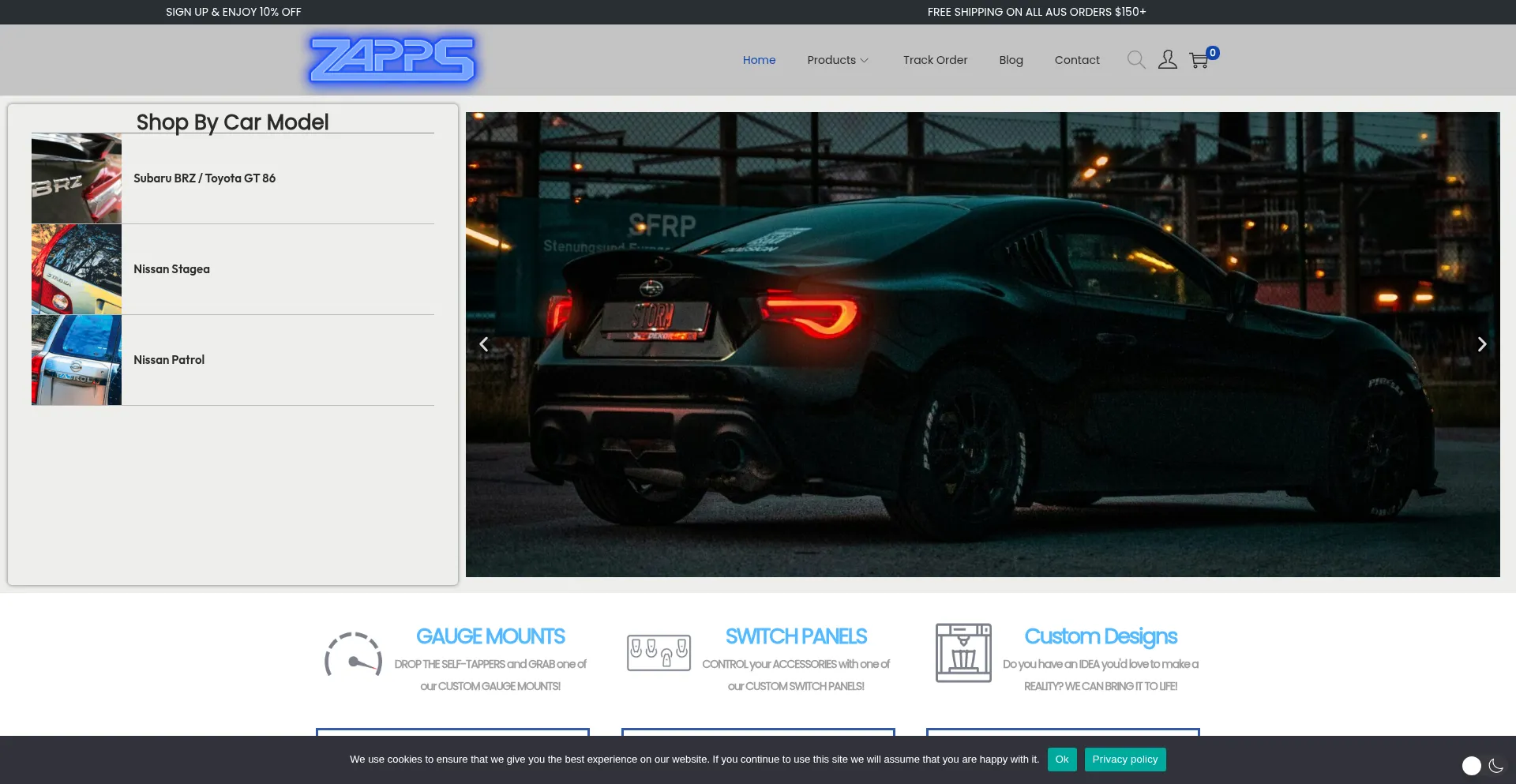Click the switch panels icon

click(x=659, y=653)
